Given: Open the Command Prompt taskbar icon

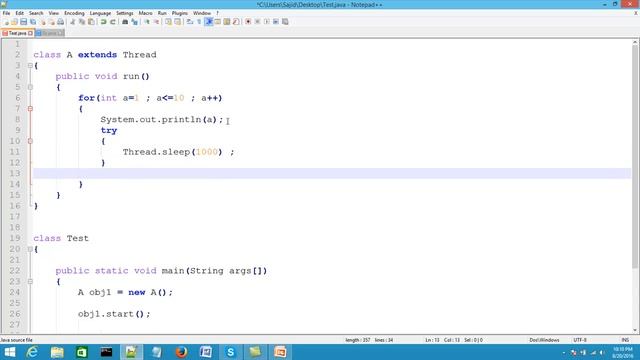Looking at the screenshot, I should pyautogui.click(x=107, y=352).
